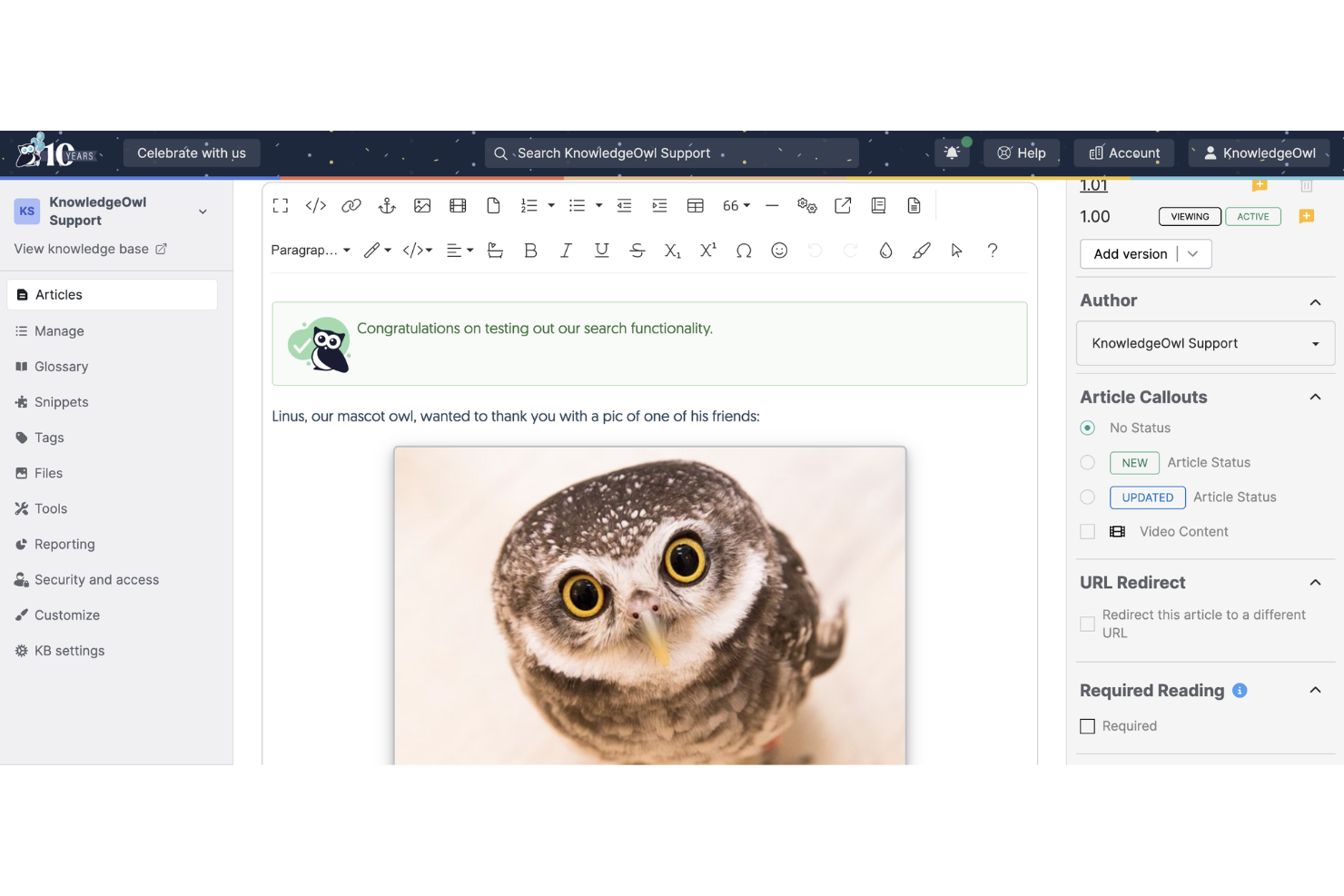Select the No Status radio button
The height and width of the screenshot is (896, 1344).
[1087, 427]
